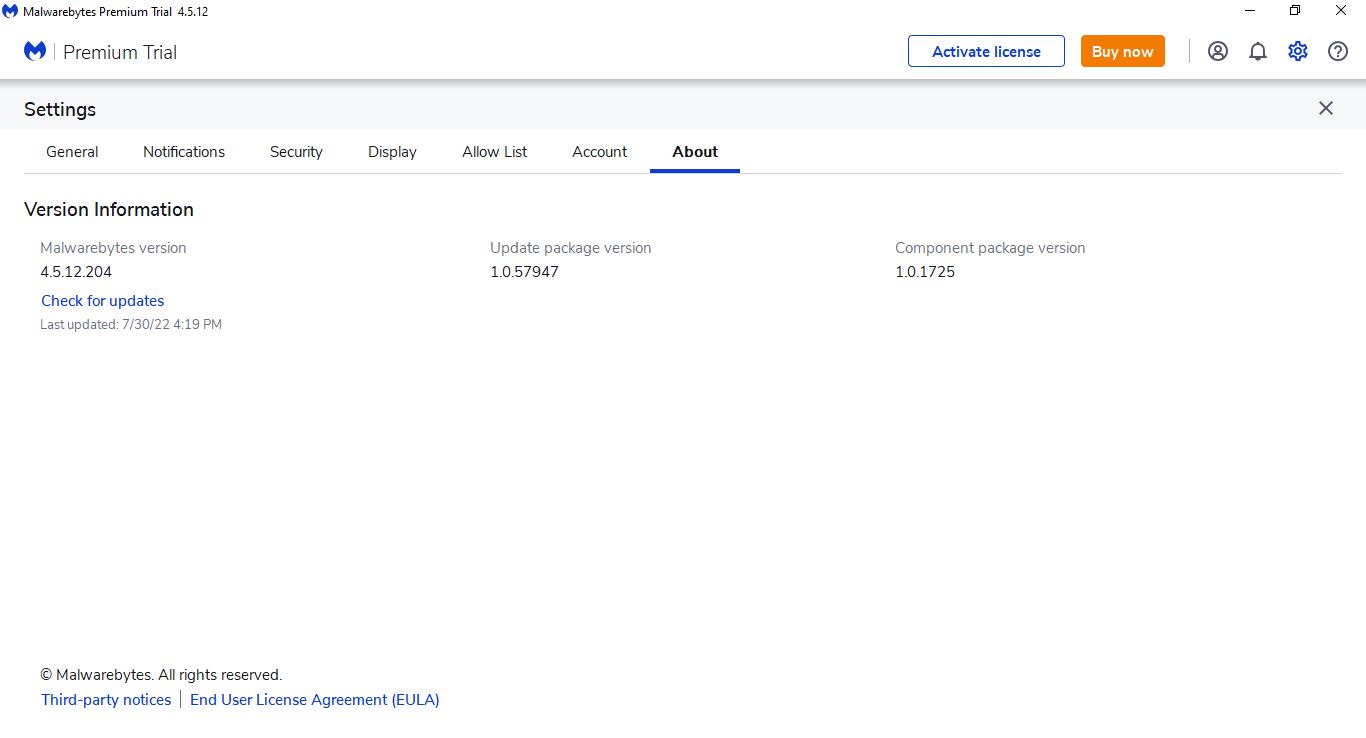Viewport: 1366px width, 738px height.
Task: Click the Malwarebytes version label
Action: coord(113,248)
